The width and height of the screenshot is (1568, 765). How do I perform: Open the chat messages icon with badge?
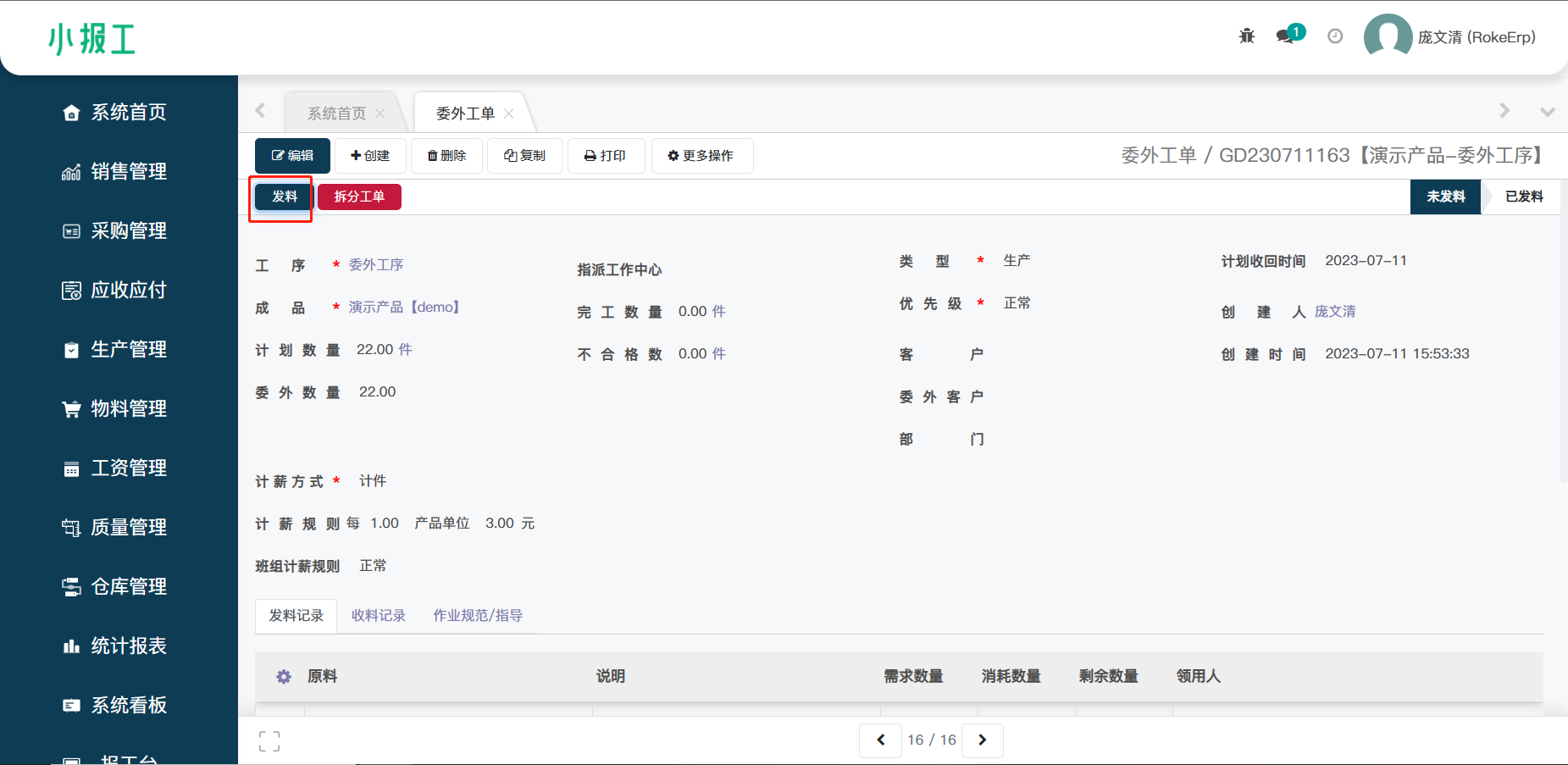[x=1286, y=36]
